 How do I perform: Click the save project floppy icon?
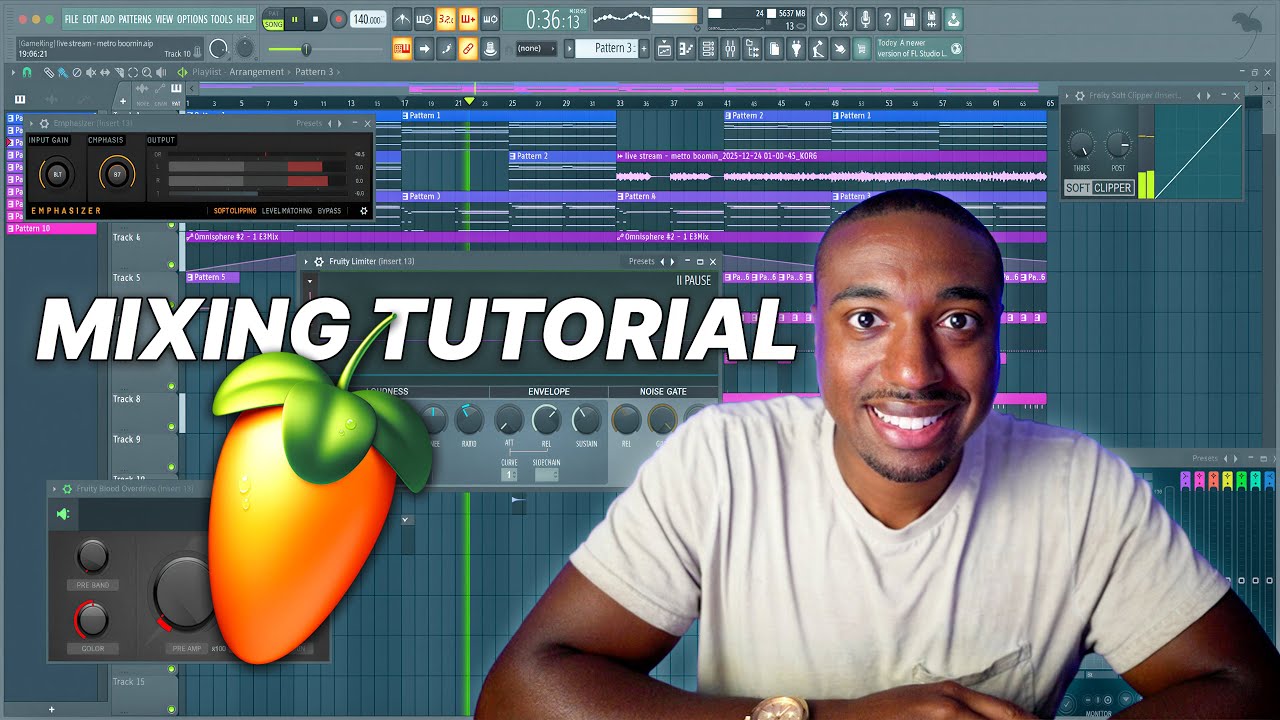[909, 19]
